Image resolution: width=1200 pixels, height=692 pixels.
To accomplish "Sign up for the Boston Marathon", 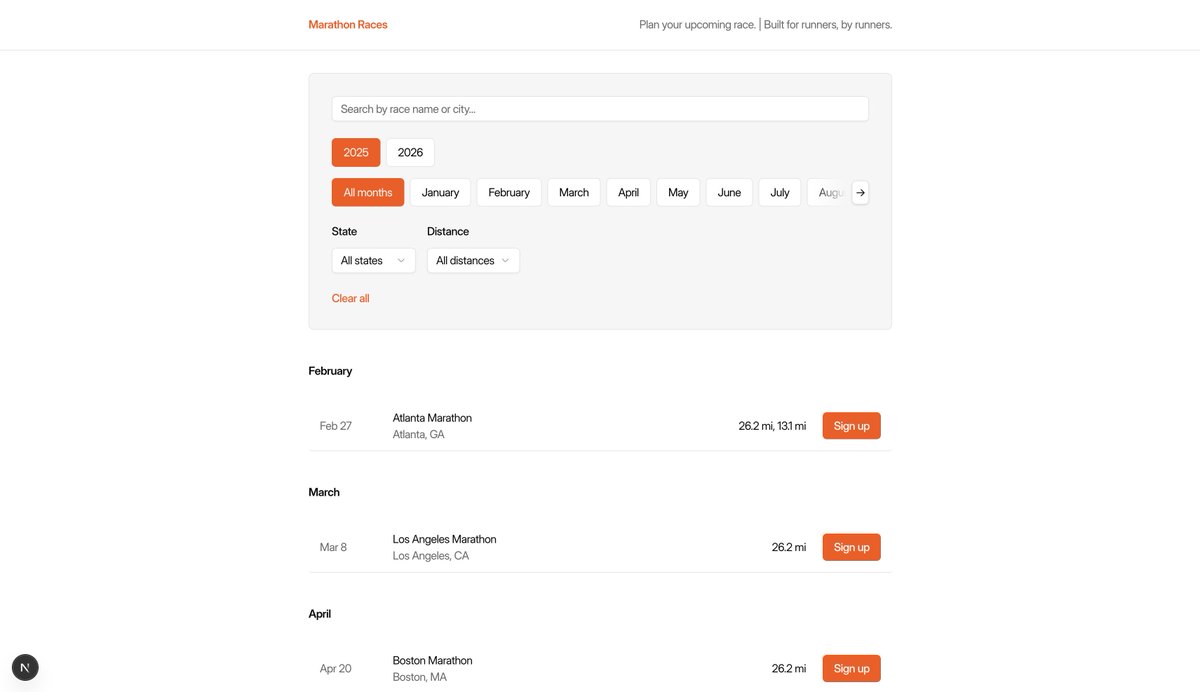I will (x=851, y=668).
